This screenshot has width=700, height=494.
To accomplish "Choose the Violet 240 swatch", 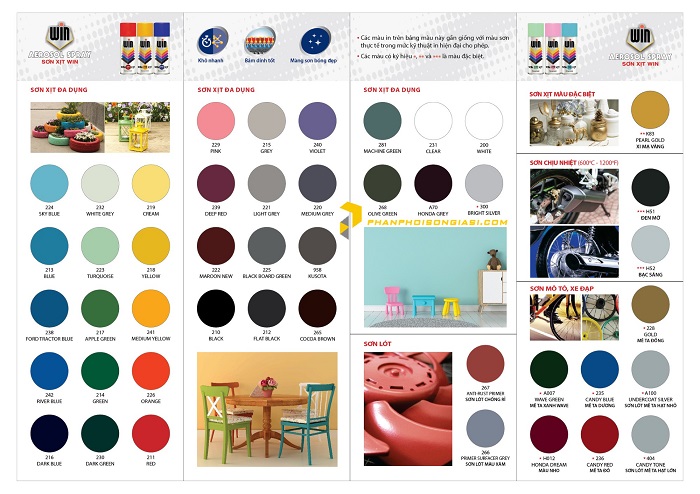I will point(317,121).
